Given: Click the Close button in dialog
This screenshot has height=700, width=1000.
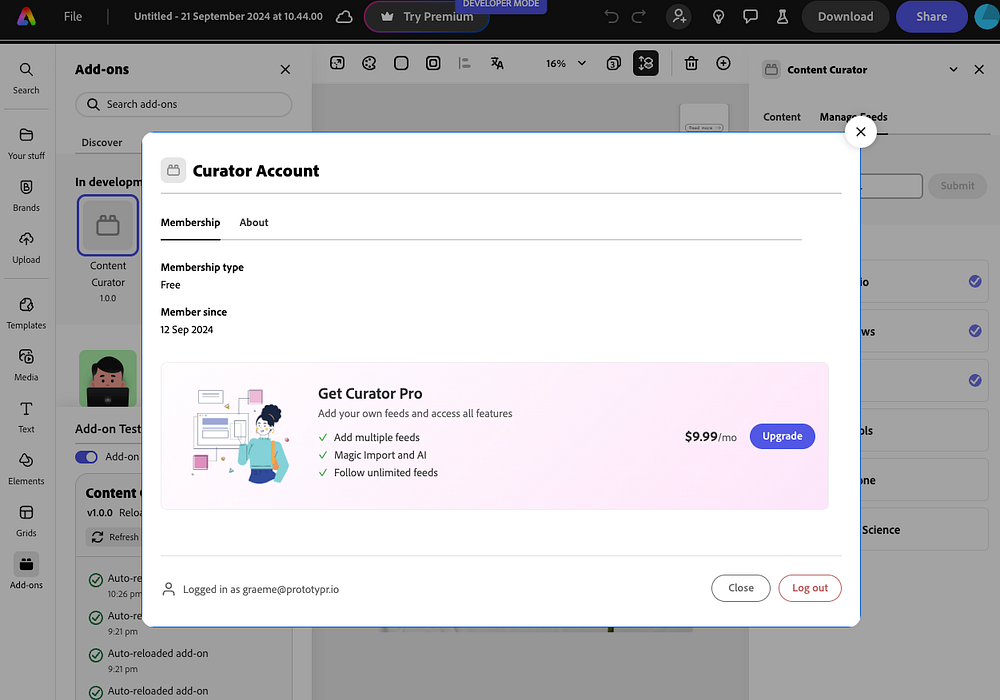Looking at the screenshot, I should [740, 588].
